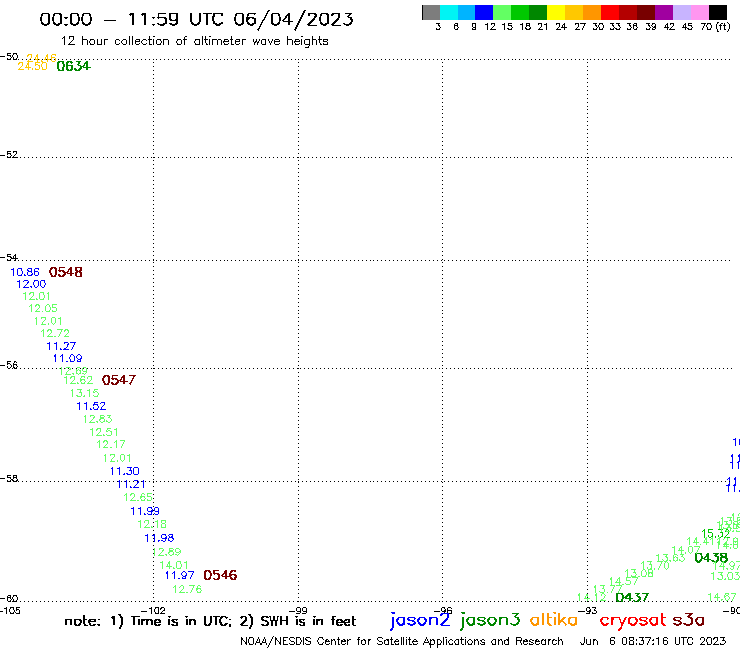
Task: Click the latitude axis label '-54'
Action: [x=9, y=258]
